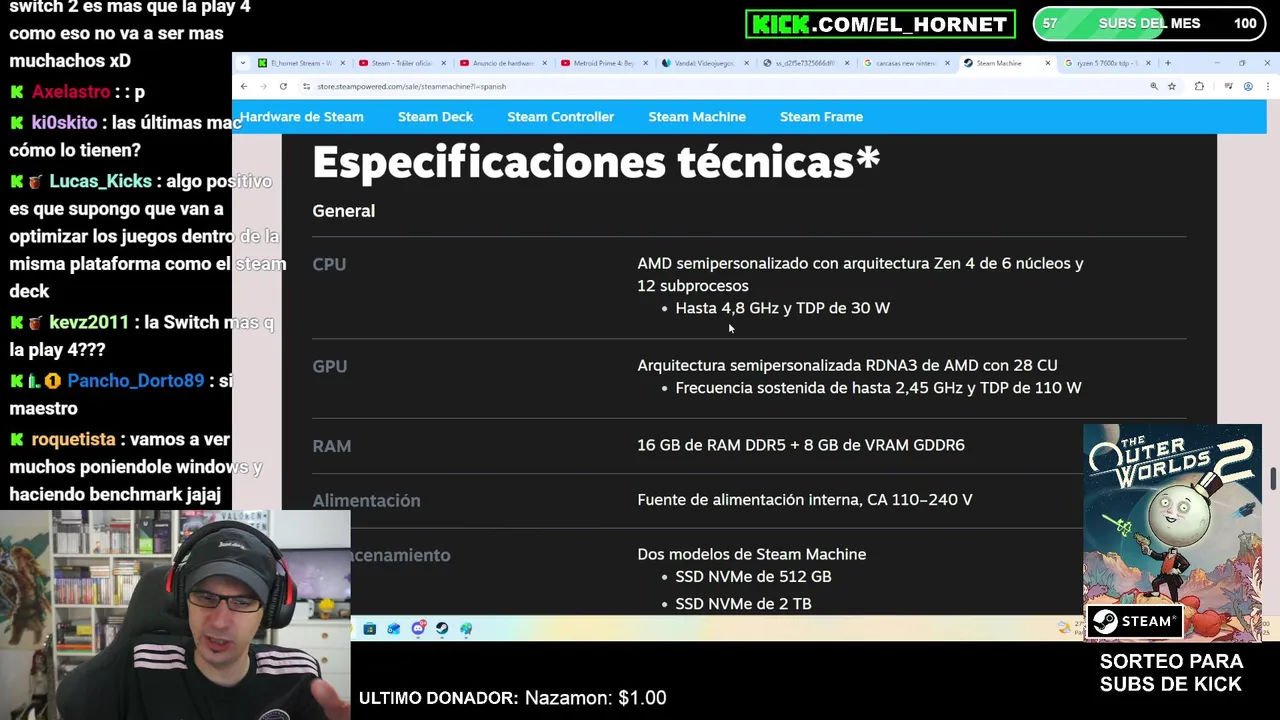
Task: Open the Hardware de Steam nav link
Action: [301, 117]
